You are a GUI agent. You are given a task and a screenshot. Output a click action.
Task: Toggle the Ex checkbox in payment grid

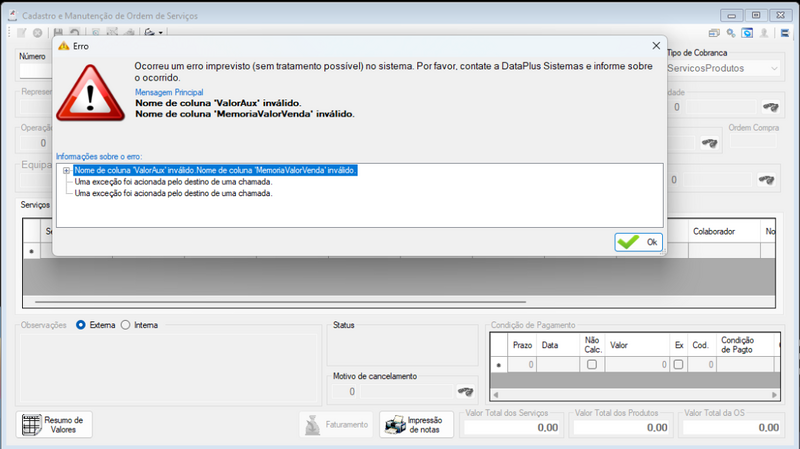tap(678, 365)
